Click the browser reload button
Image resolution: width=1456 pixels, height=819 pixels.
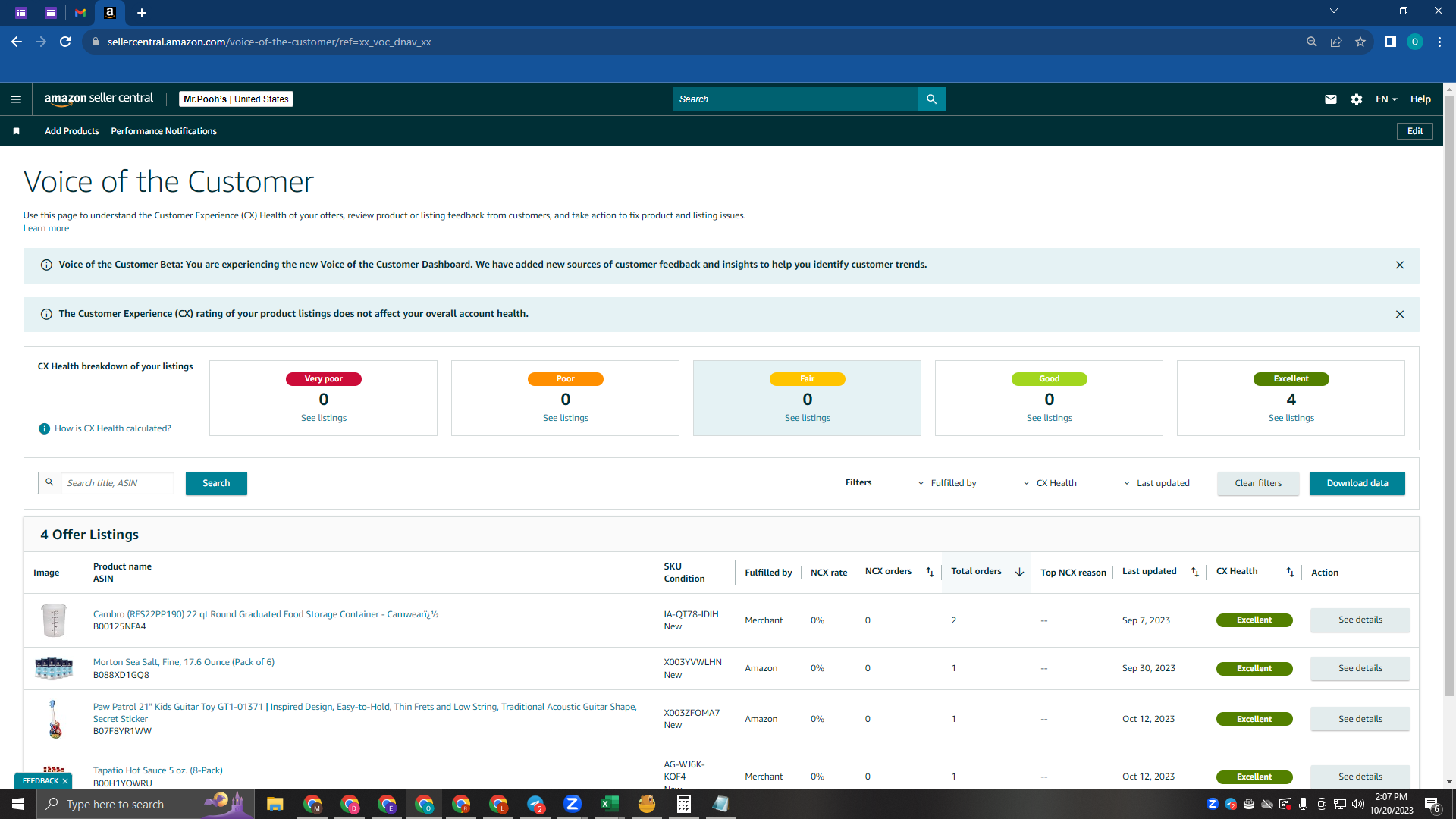65,42
